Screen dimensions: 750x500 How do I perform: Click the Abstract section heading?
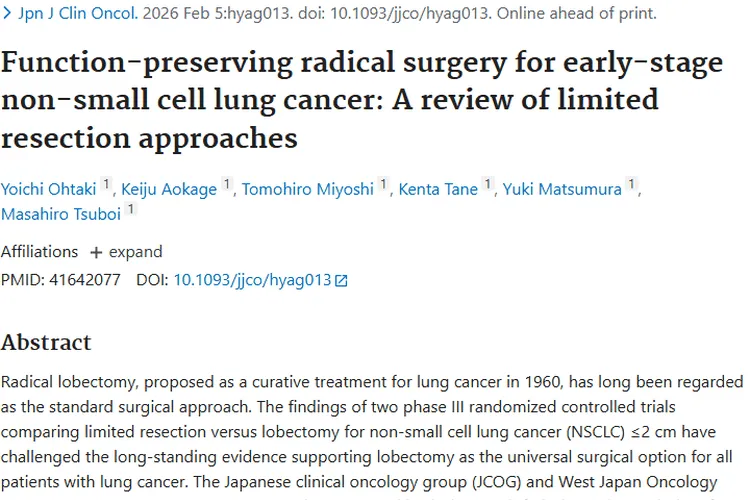pos(46,342)
